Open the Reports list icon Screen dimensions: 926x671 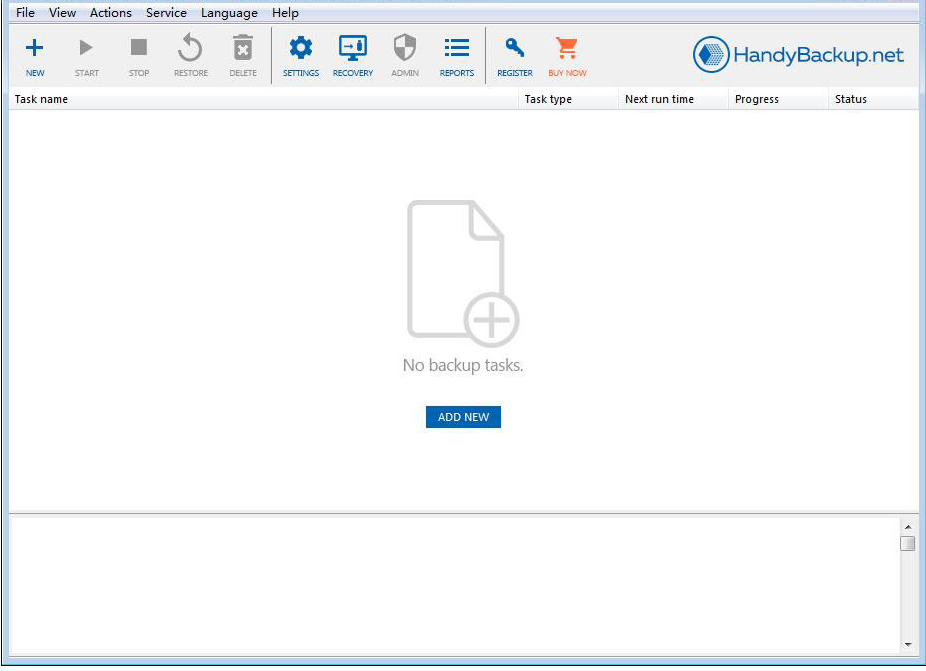[x=457, y=49]
